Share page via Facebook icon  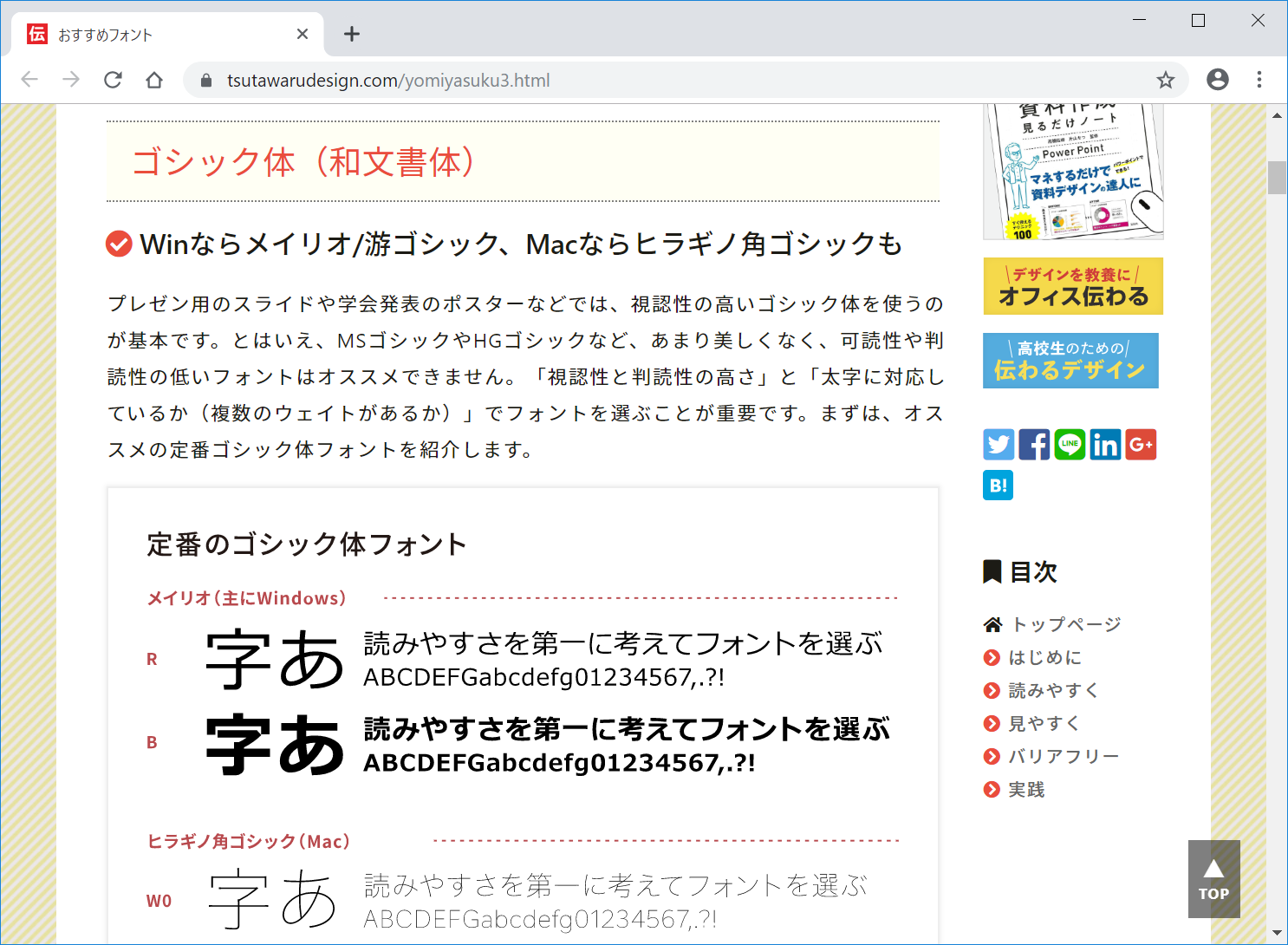point(1034,445)
